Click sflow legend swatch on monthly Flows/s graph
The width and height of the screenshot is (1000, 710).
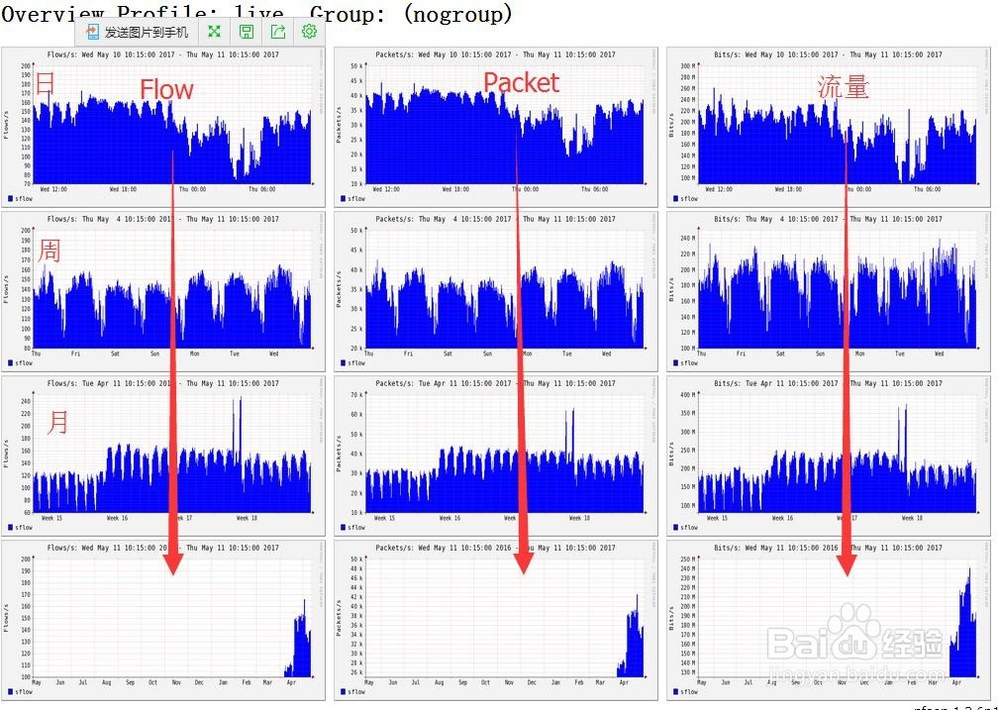tap(10, 528)
